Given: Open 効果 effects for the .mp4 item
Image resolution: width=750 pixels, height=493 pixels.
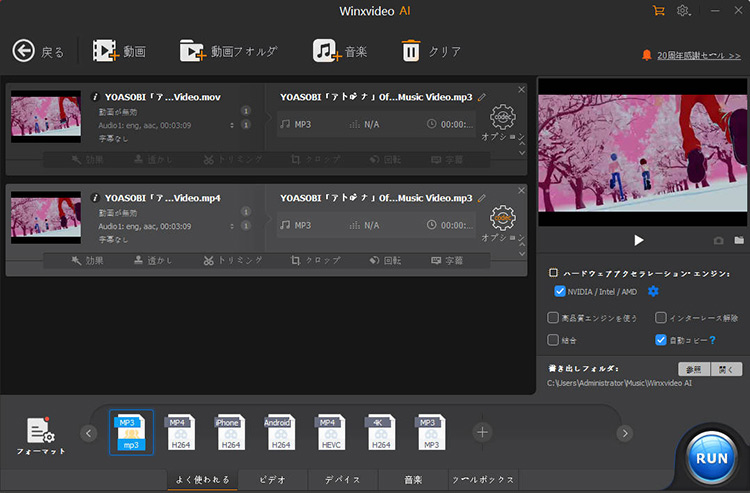Looking at the screenshot, I should click(87, 261).
